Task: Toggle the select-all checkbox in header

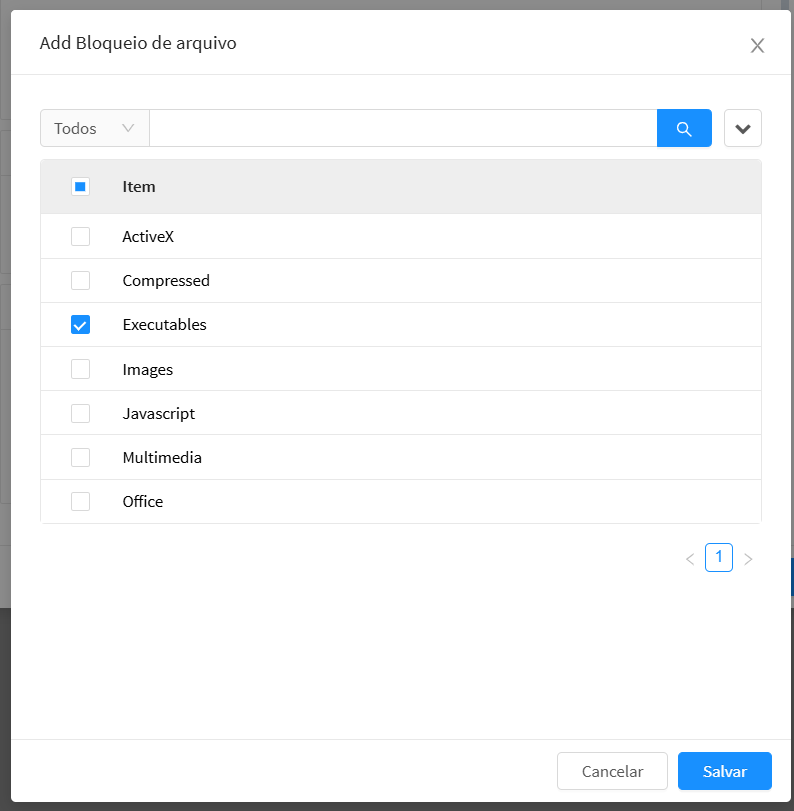Action: coord(81,186)
